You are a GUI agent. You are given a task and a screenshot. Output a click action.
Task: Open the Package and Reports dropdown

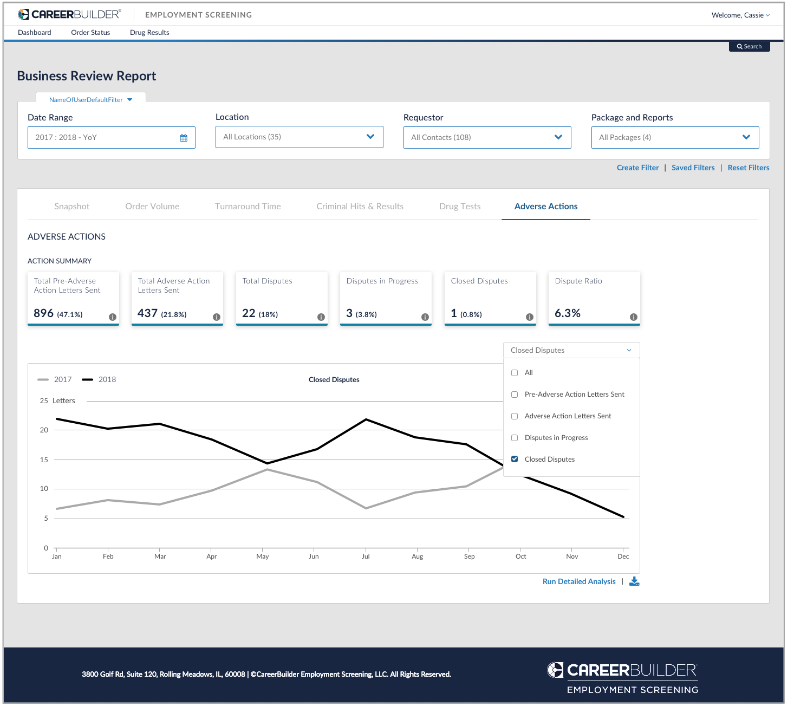point(675,137)
